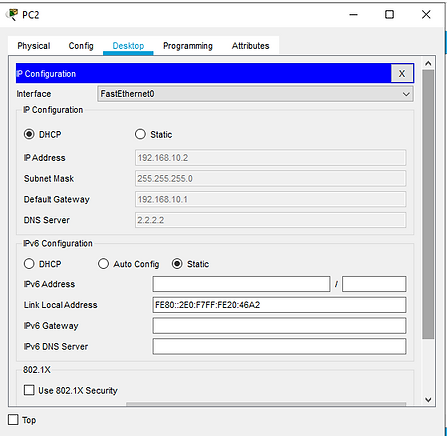
Task: Close the IP Configuration panel with X
Action: pos(402,73)
